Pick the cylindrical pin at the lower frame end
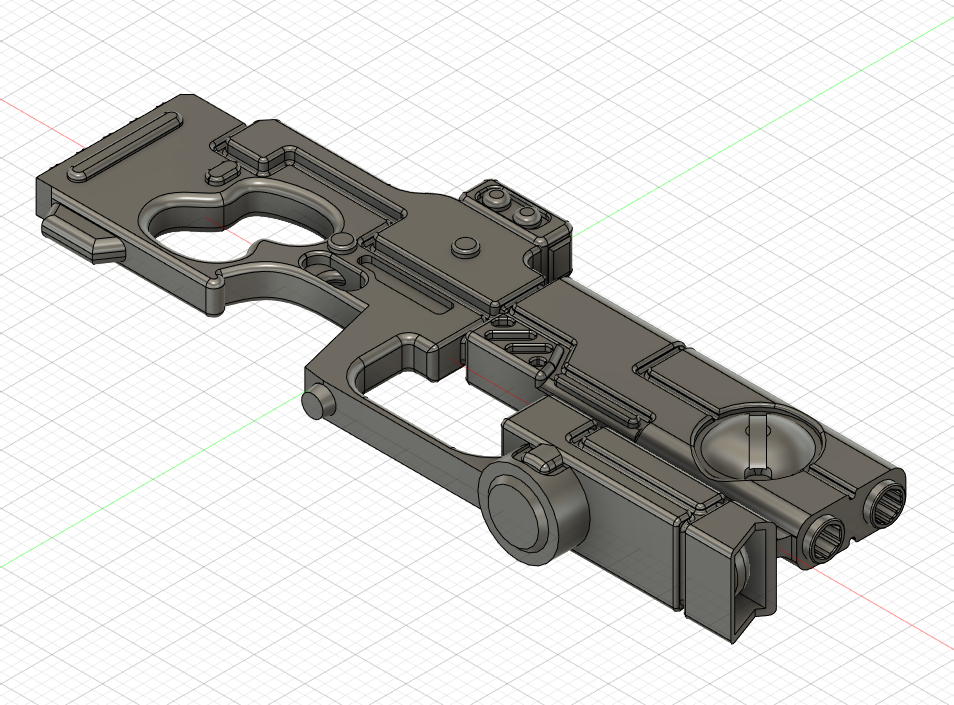 [317, 401]
